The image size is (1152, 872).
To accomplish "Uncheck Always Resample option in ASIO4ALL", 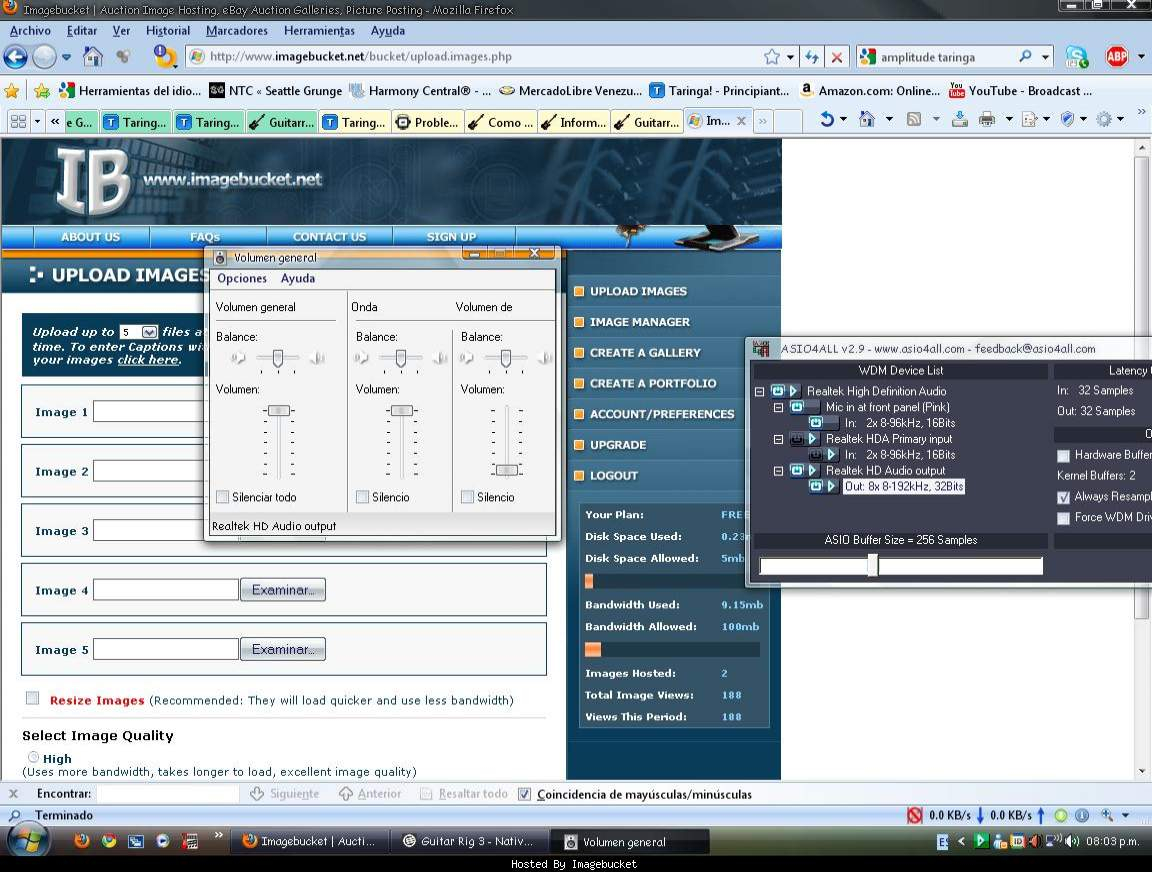I will click(x=1063, y=497).
